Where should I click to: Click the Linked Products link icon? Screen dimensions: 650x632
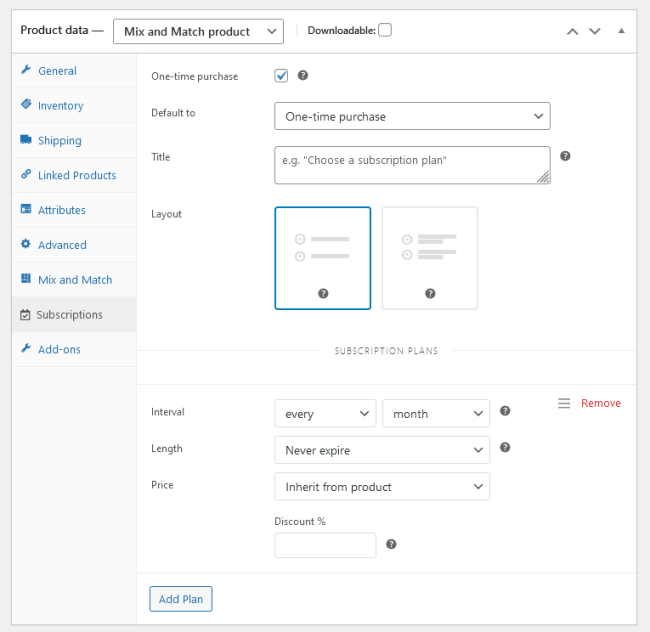pos(26,174)
